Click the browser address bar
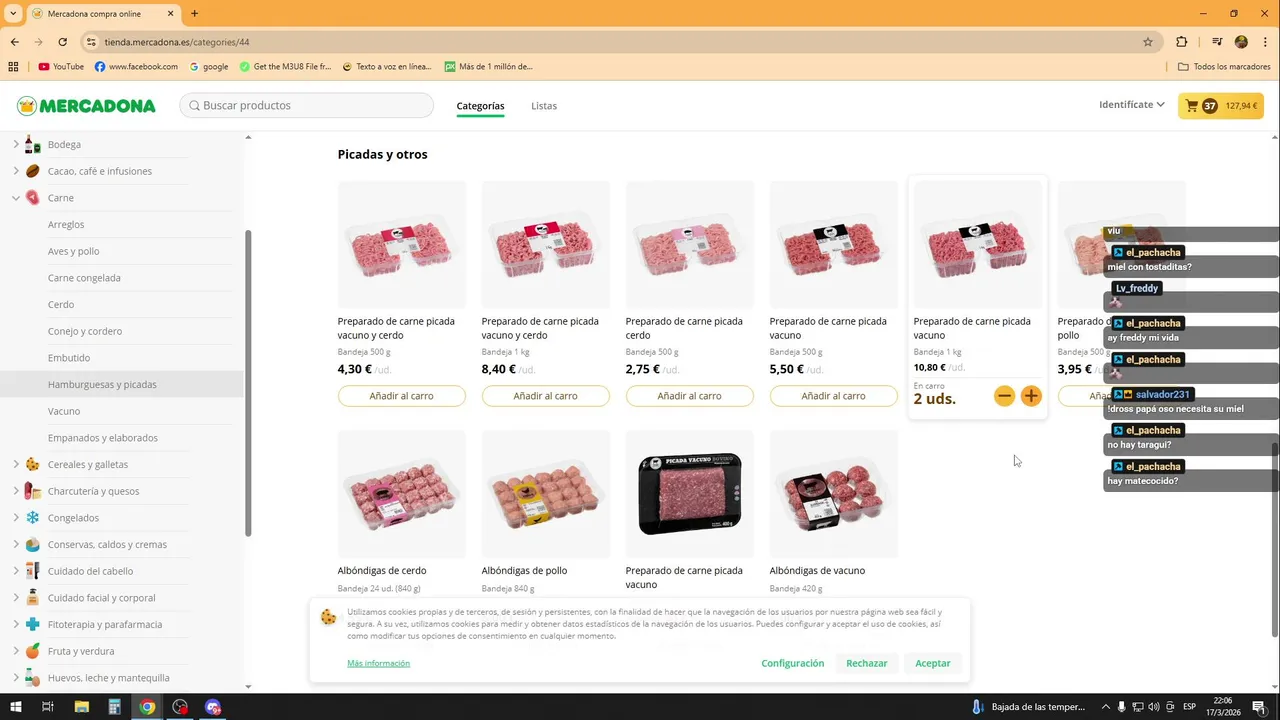Screen dimensions: 1280x720 [x=620, y=42]
